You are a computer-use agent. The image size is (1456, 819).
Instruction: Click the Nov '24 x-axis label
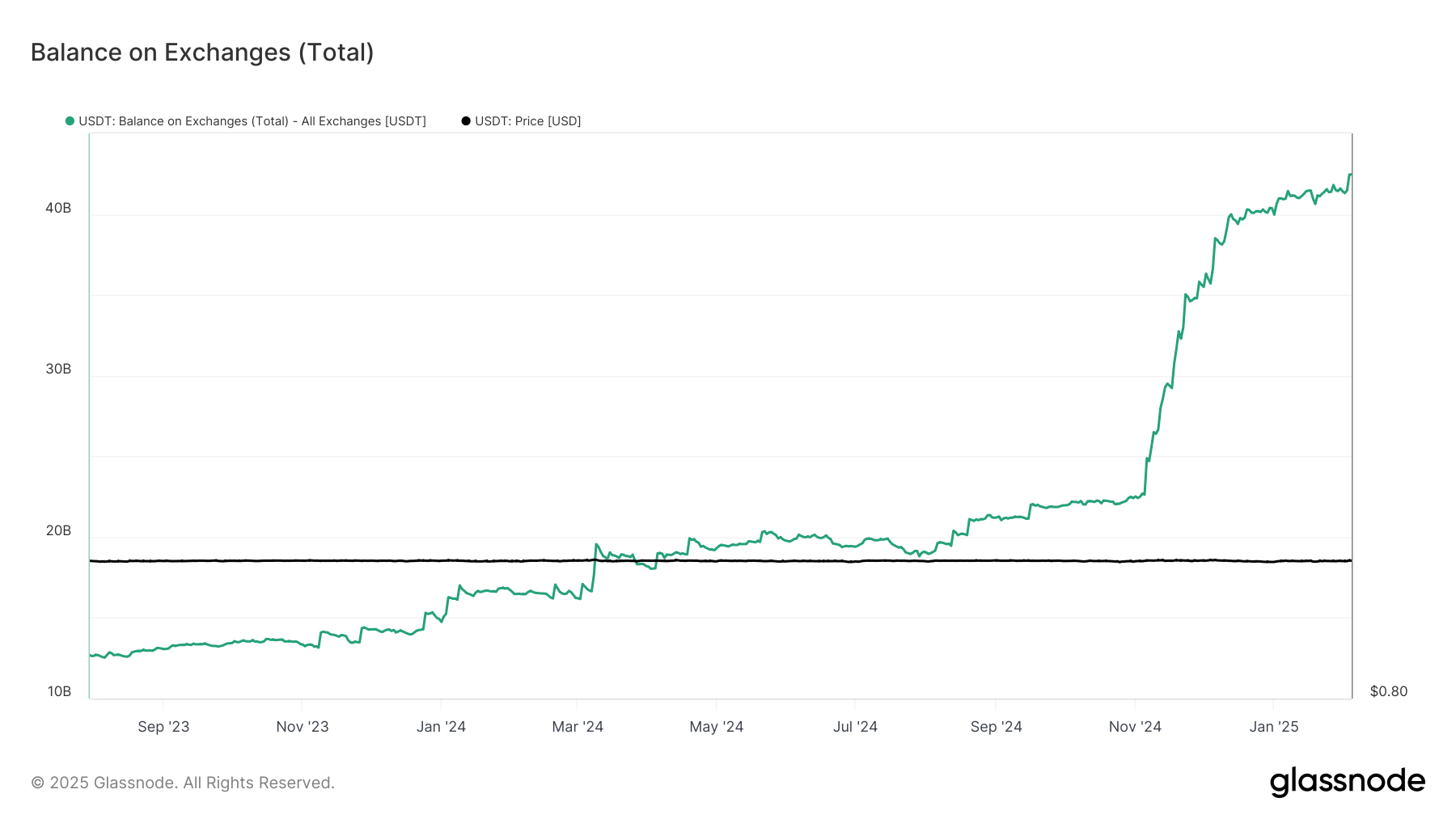1135,727
